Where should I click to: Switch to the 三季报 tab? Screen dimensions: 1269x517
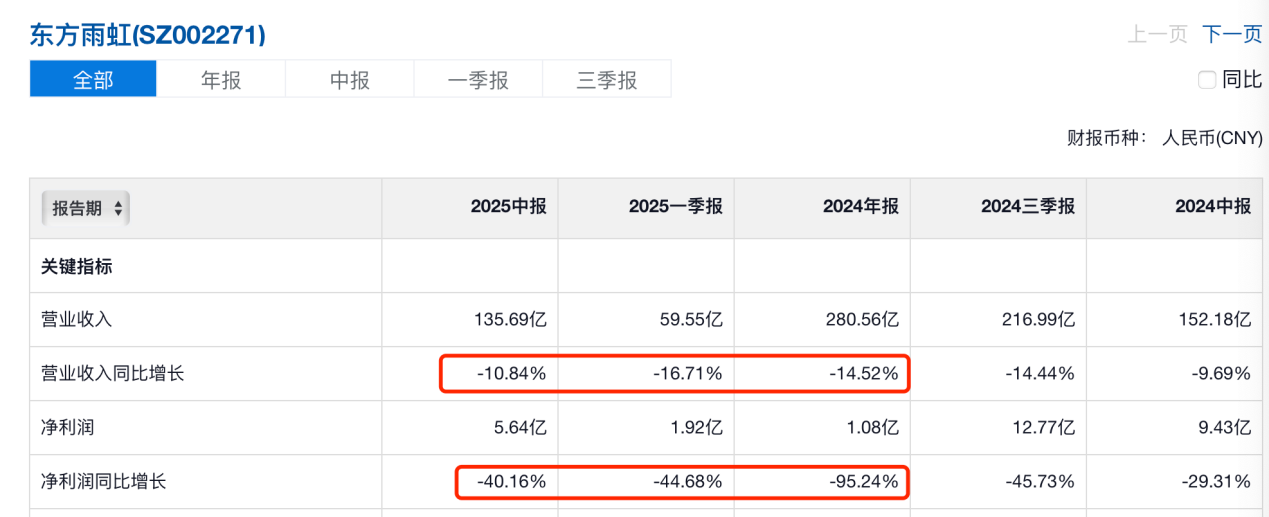click(607, 80)
